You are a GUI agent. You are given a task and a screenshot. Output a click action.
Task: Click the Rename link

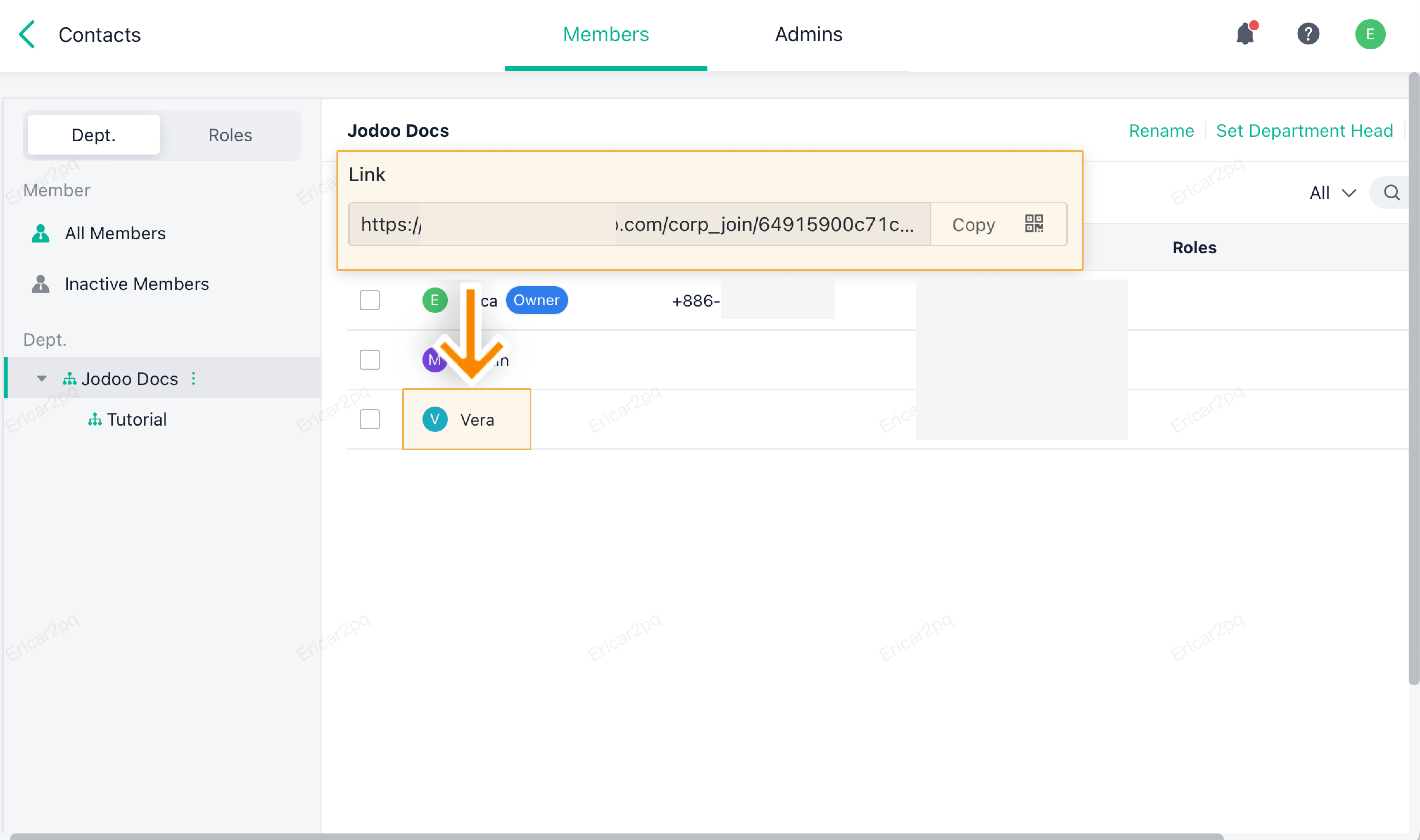point(1161,131)
